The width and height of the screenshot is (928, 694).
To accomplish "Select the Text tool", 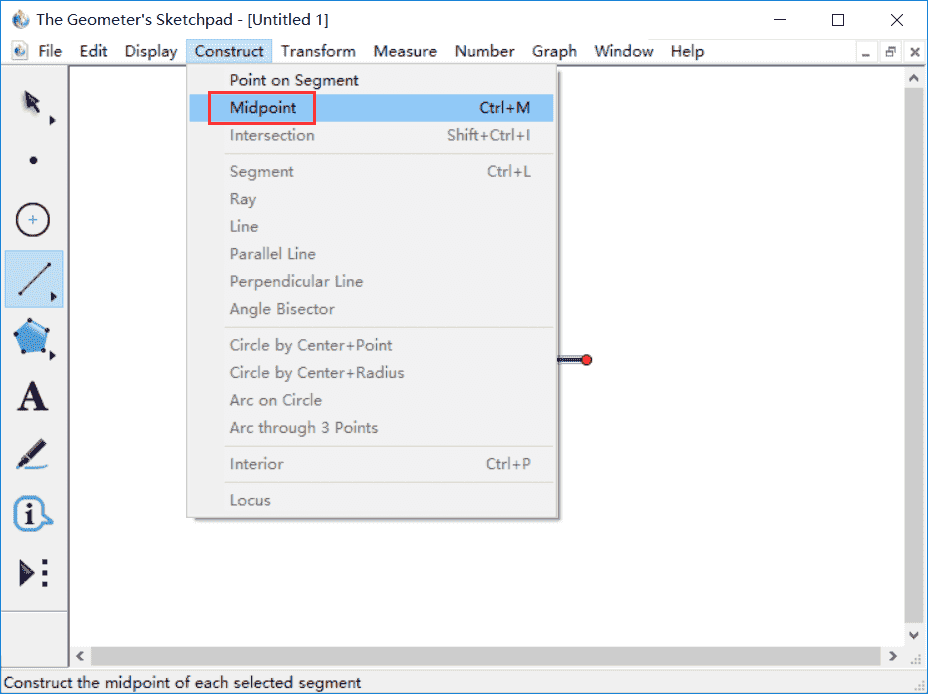I will [33, 396].
